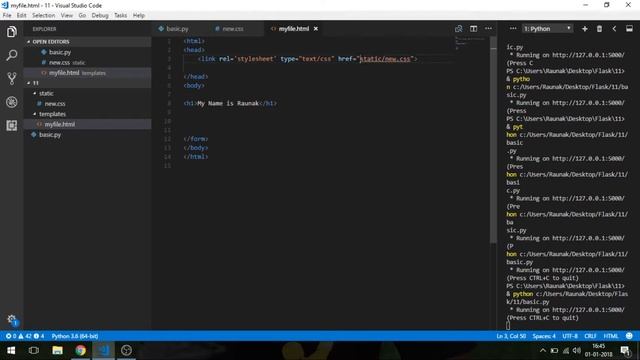Collapse the OPEN EDITORS section
640x360 pixels.
point(88,42)
